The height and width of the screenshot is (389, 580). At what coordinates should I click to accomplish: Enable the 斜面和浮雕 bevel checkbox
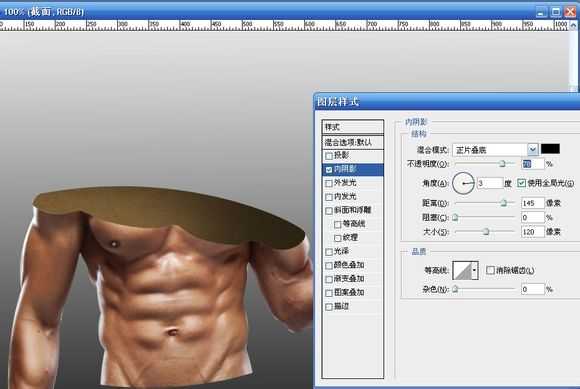coord(328,211)
